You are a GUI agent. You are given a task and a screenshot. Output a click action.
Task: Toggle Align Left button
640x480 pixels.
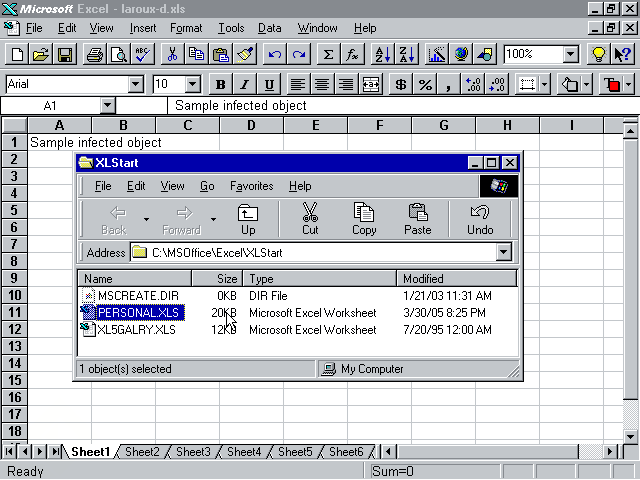pyautogui.click(x=298, y=84)
